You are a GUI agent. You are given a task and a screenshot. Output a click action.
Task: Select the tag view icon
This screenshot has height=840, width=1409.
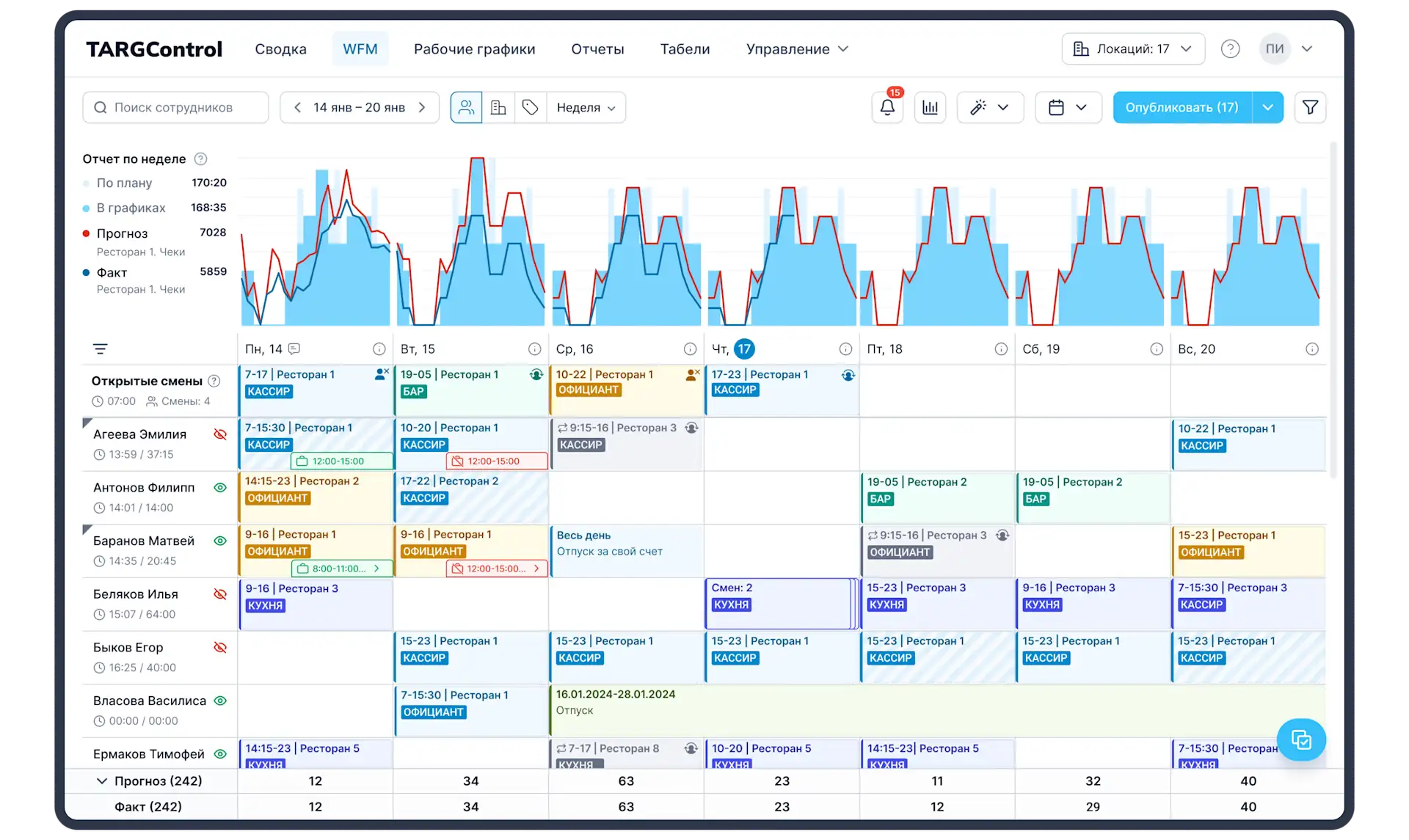pos(531,108)
